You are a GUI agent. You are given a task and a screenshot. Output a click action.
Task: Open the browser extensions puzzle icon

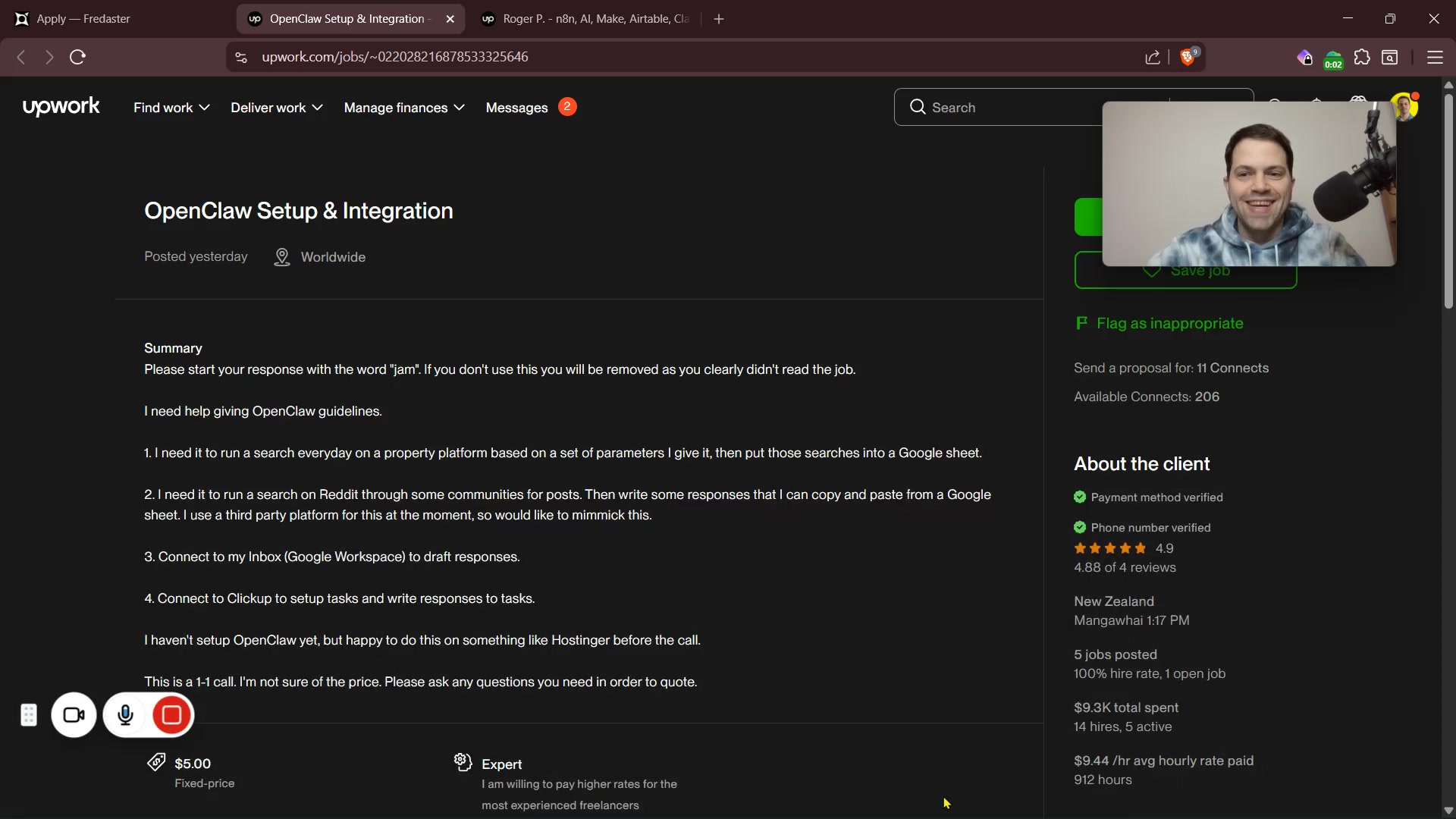tap(1362, 58)
